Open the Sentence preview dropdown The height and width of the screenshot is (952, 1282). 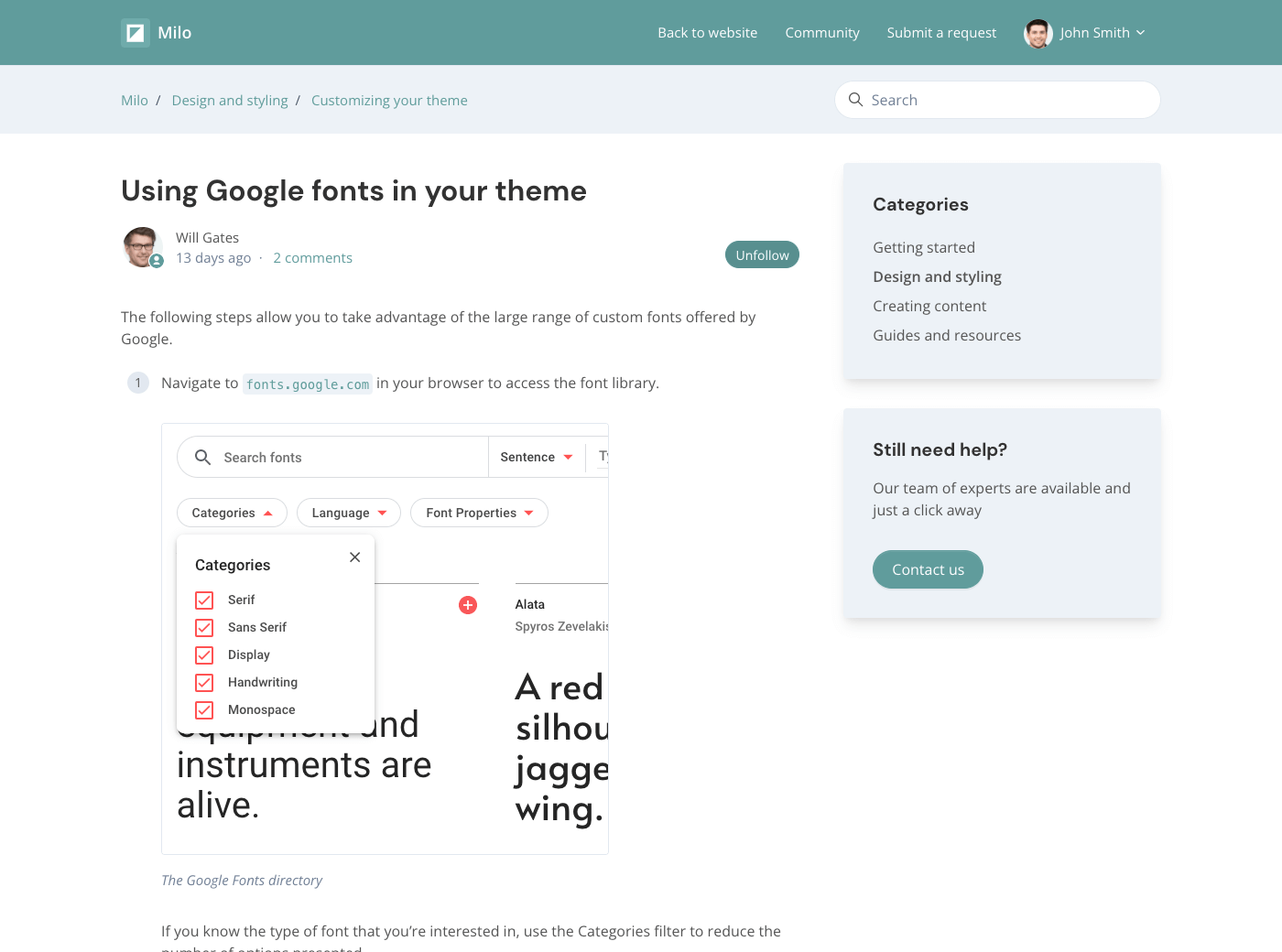coord(536,457)
